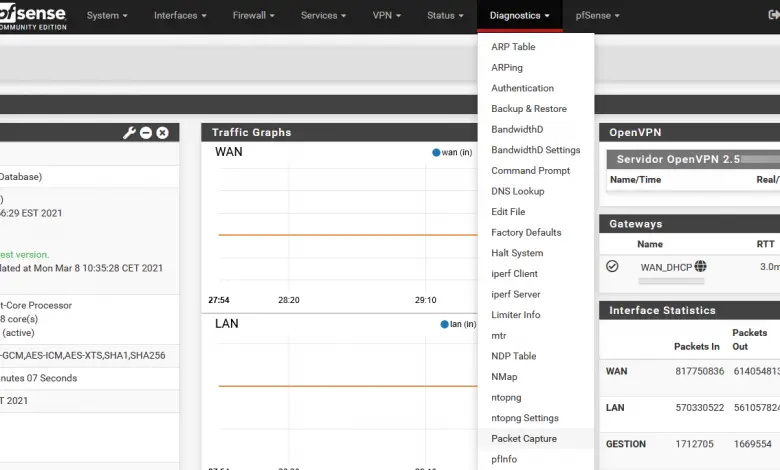This screenshot has width=780, height=470.
Task: Select Packet Capture
Action: (x=536, y=439)
